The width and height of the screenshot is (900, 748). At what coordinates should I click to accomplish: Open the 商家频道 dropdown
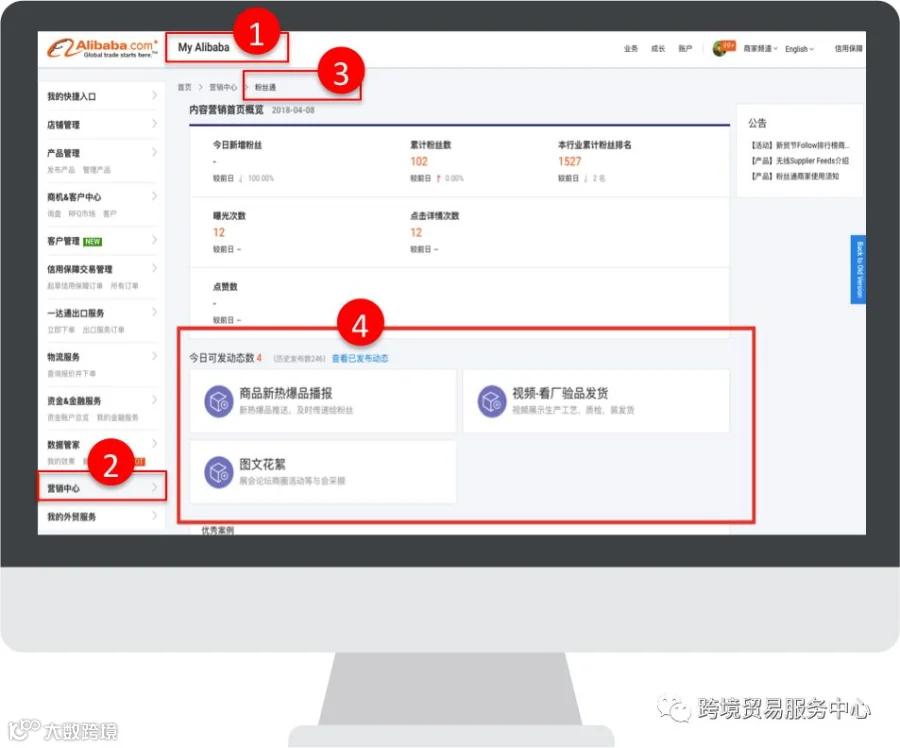(x=760, y=49)
